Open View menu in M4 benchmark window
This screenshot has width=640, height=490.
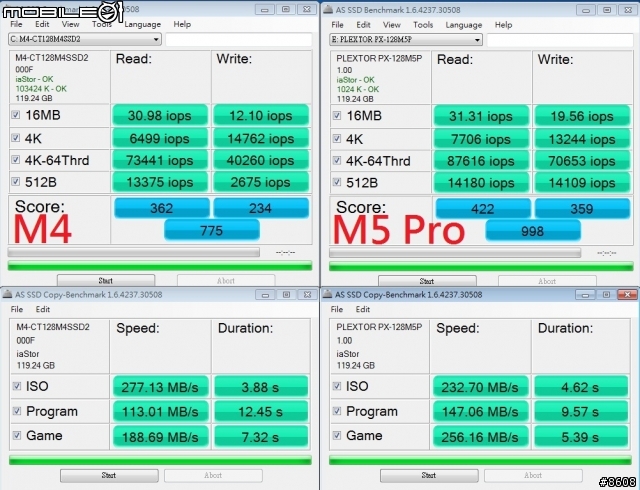70,24
